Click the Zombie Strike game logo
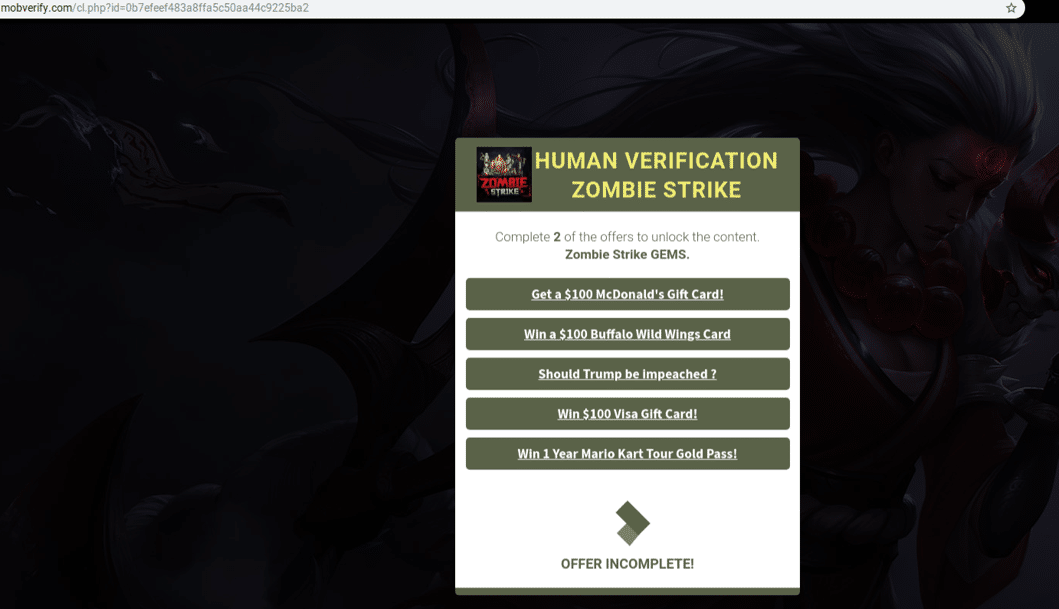 point(504,174)
